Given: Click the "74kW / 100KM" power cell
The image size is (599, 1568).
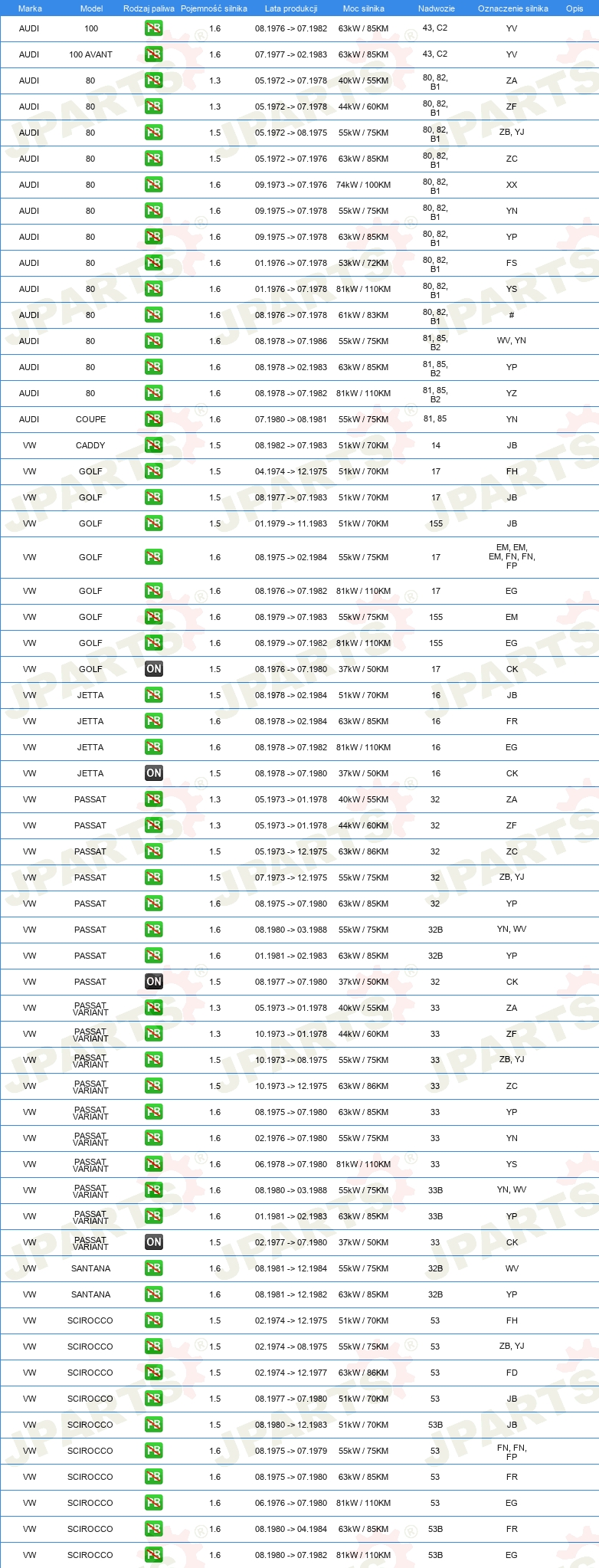Looking at the screenshot, I should tap(364, 185).
